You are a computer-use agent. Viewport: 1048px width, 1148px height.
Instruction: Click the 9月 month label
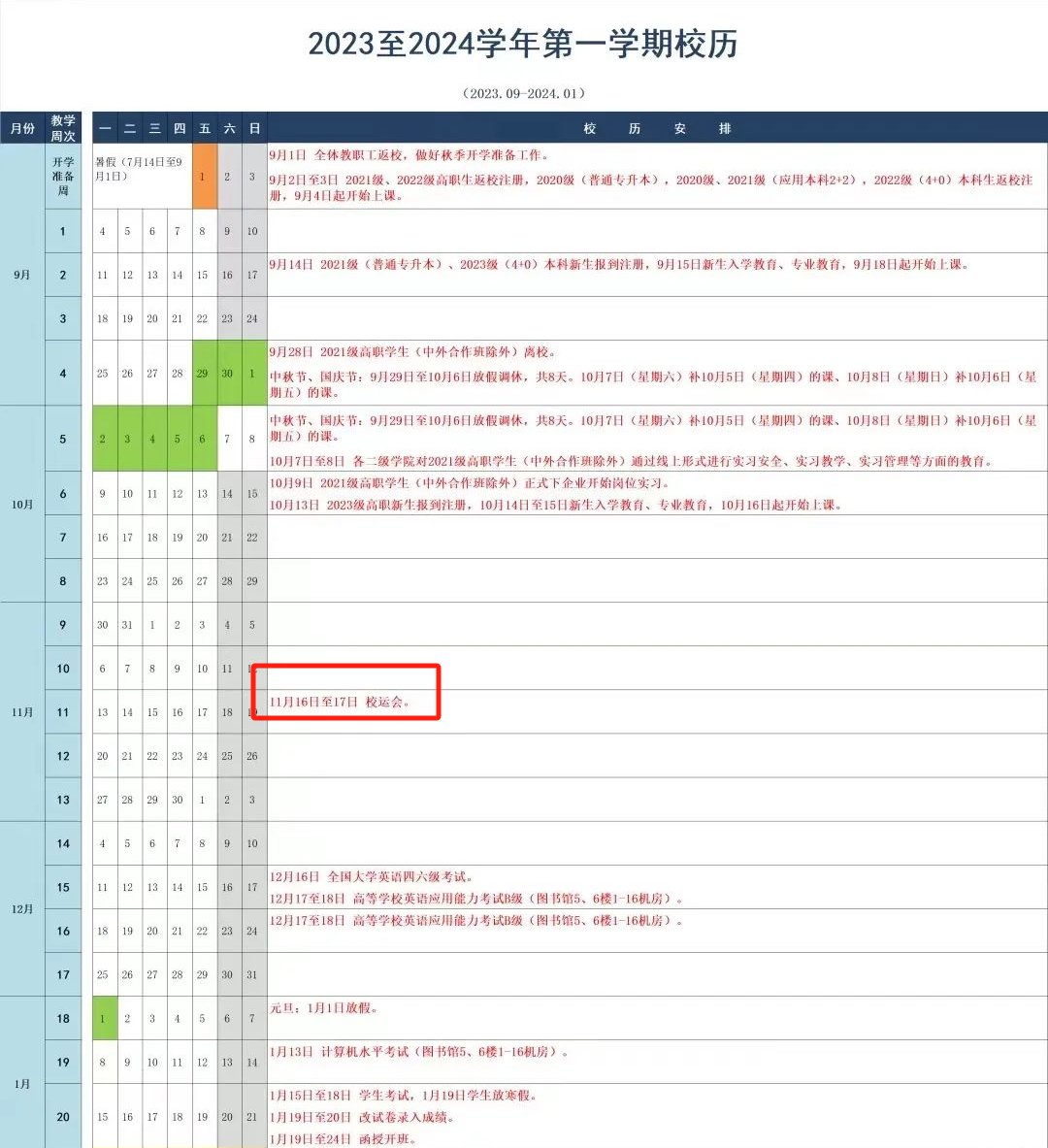(x=22, y=275)
